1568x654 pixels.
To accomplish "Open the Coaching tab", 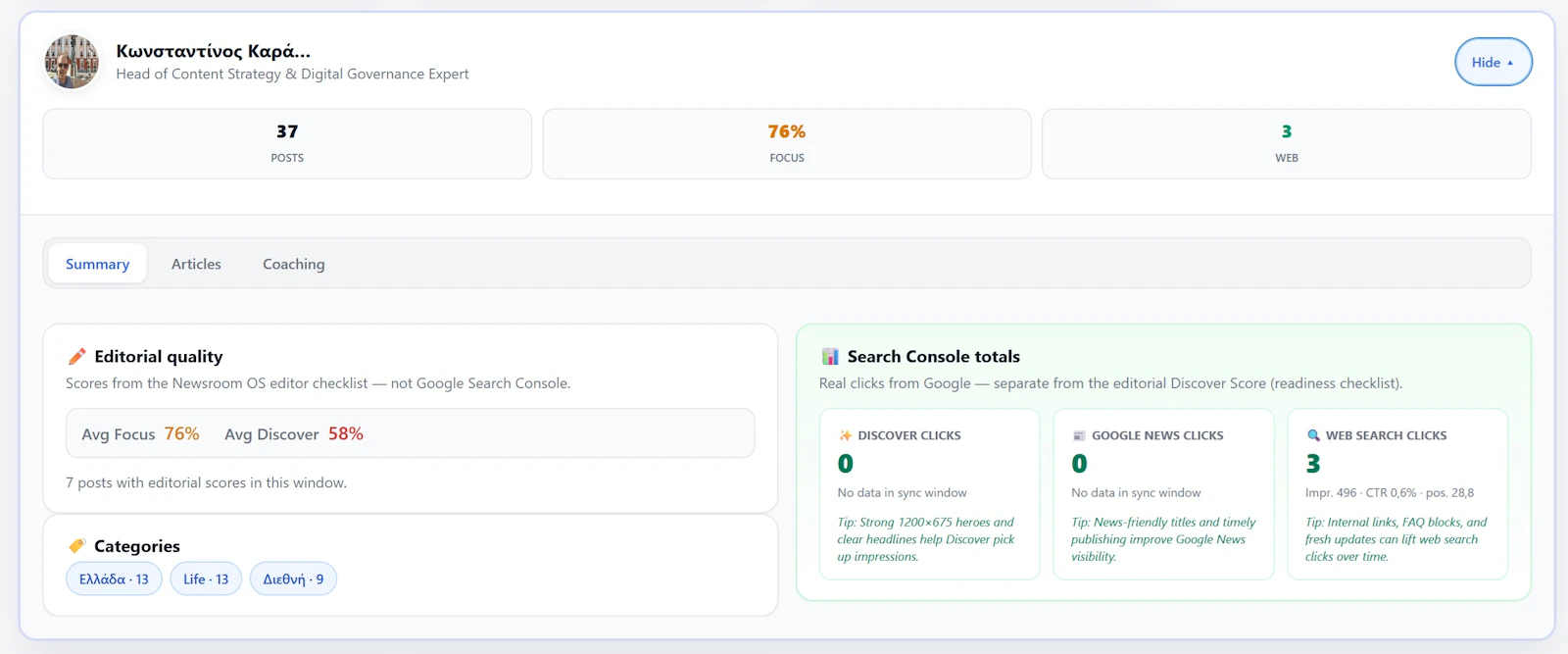I will [294, 264].
